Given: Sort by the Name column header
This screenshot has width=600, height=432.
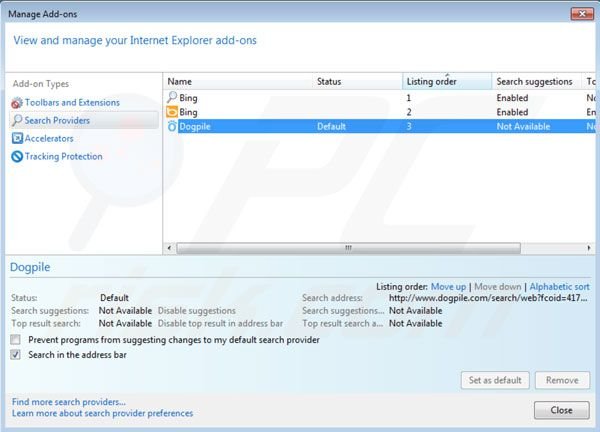Looking at the screenshot, I should pyautogui.click(x=238, y=82).
